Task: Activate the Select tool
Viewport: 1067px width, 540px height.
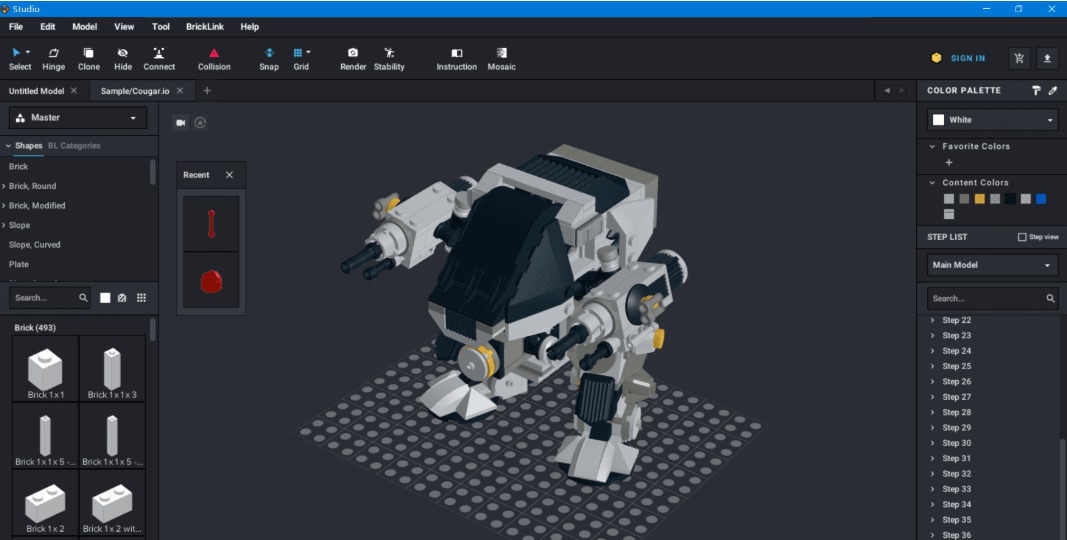Action: pyautogui.click(x=20, y=59)
